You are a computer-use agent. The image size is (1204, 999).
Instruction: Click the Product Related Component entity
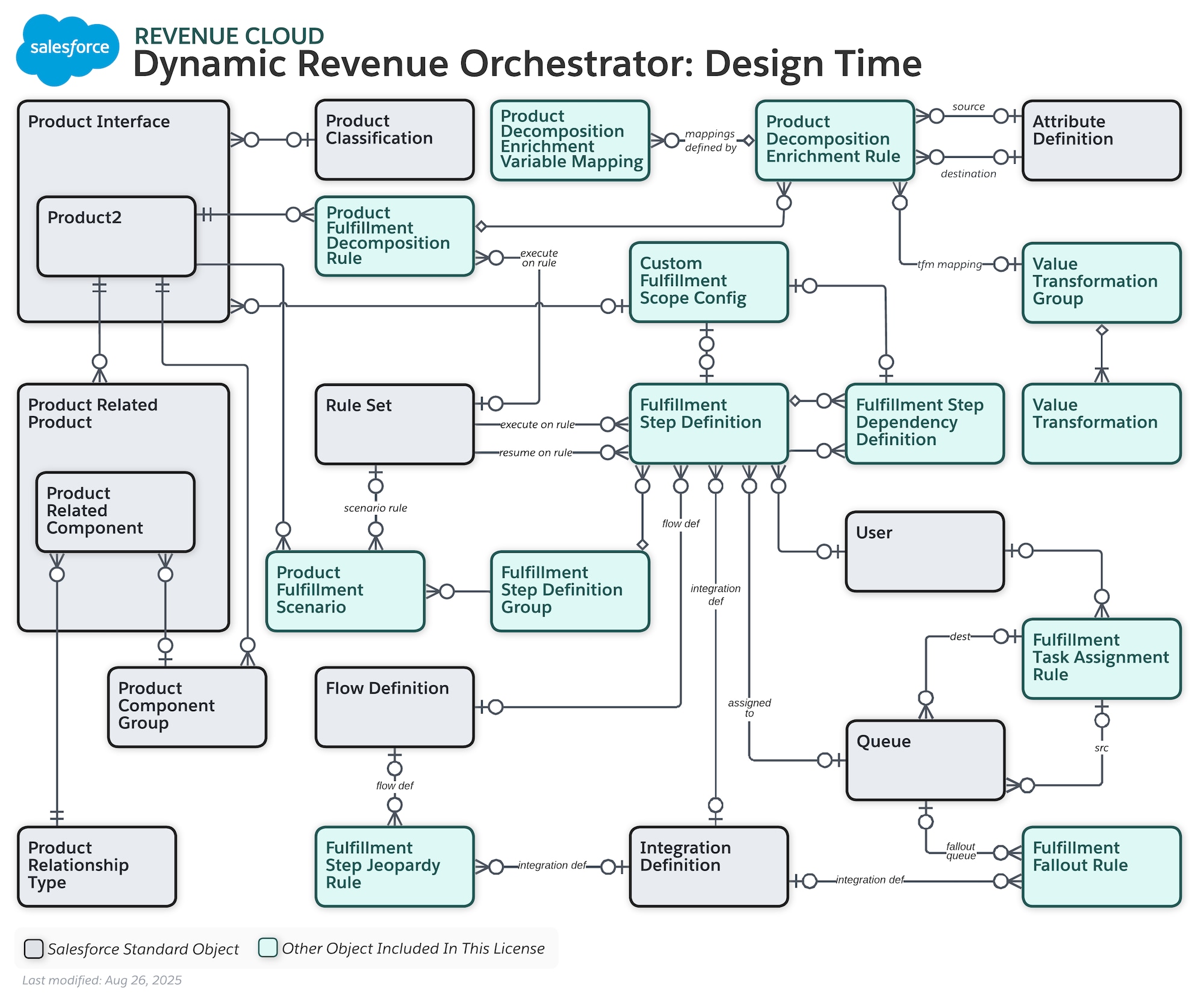(116, 512)
